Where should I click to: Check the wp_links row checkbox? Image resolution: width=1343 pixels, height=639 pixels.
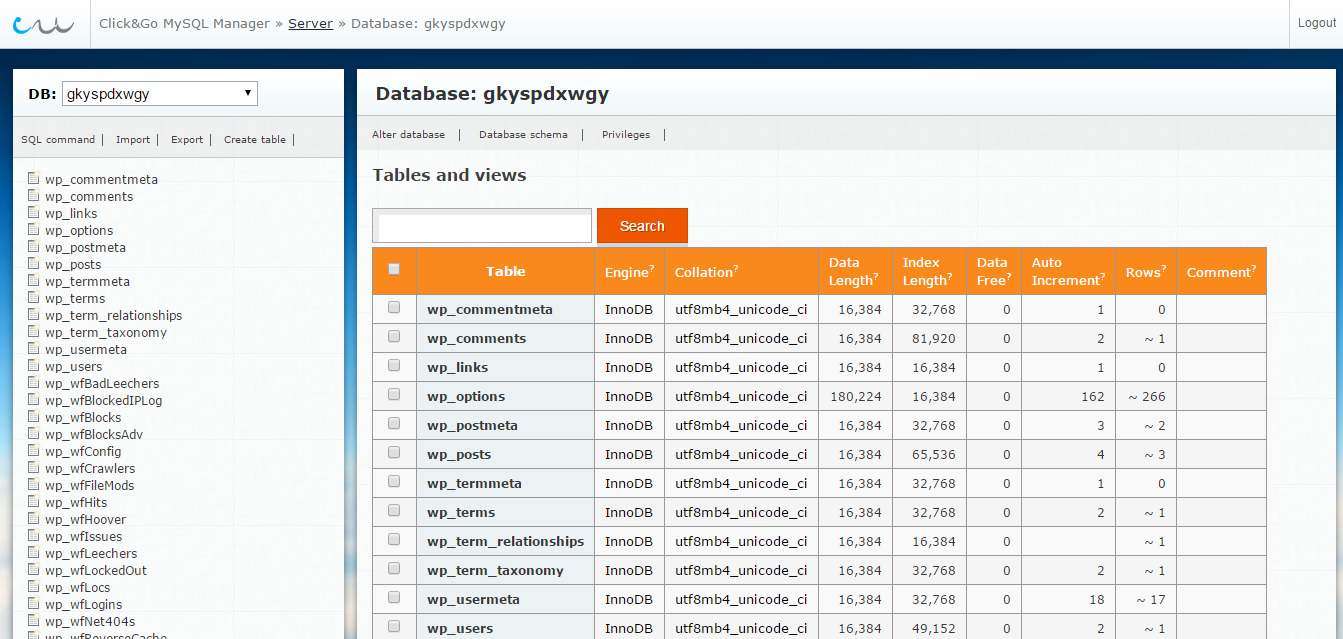(394, 365)
